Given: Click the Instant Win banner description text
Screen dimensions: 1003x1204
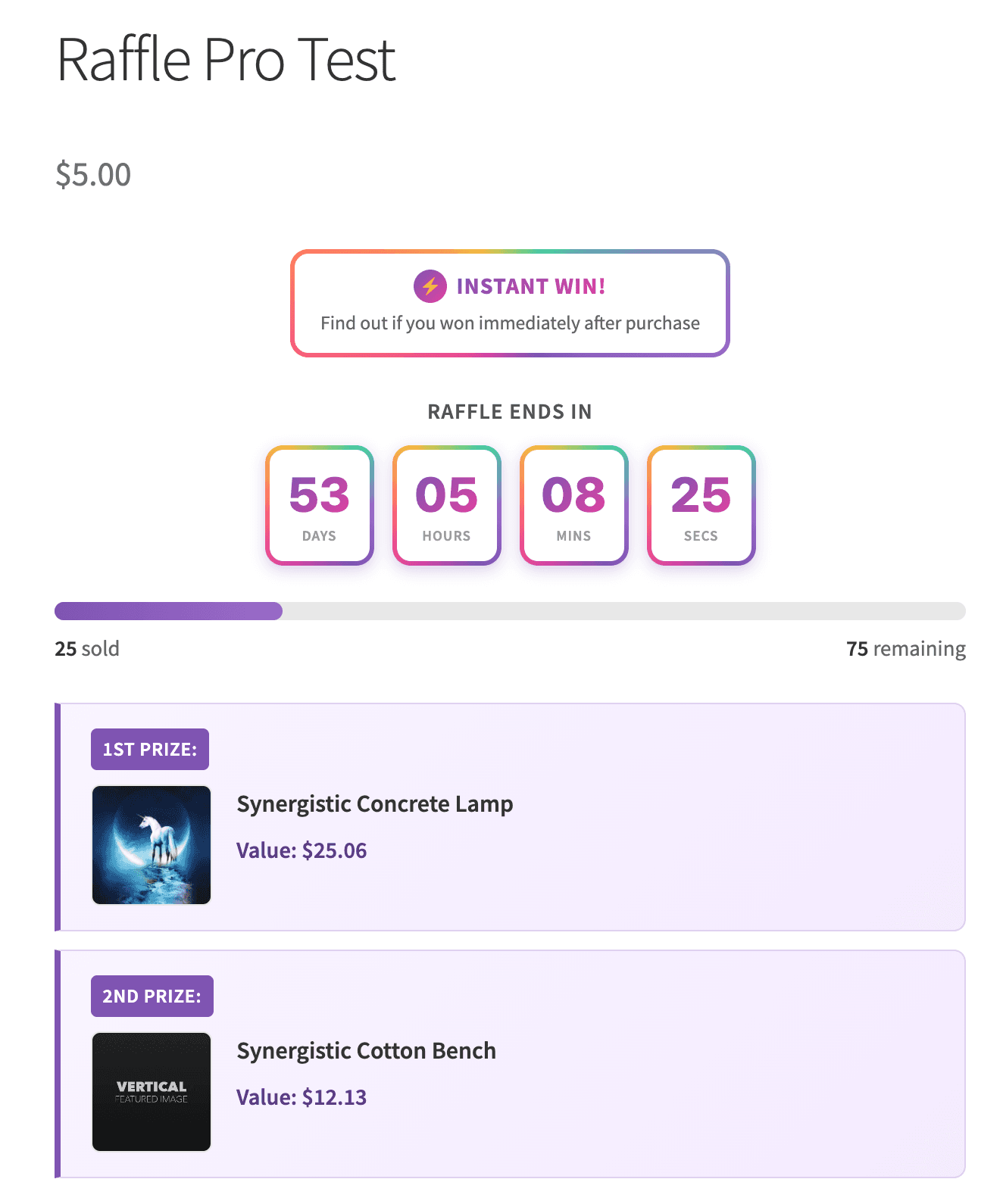Looking at the screenshot, I should pos(510,323).
